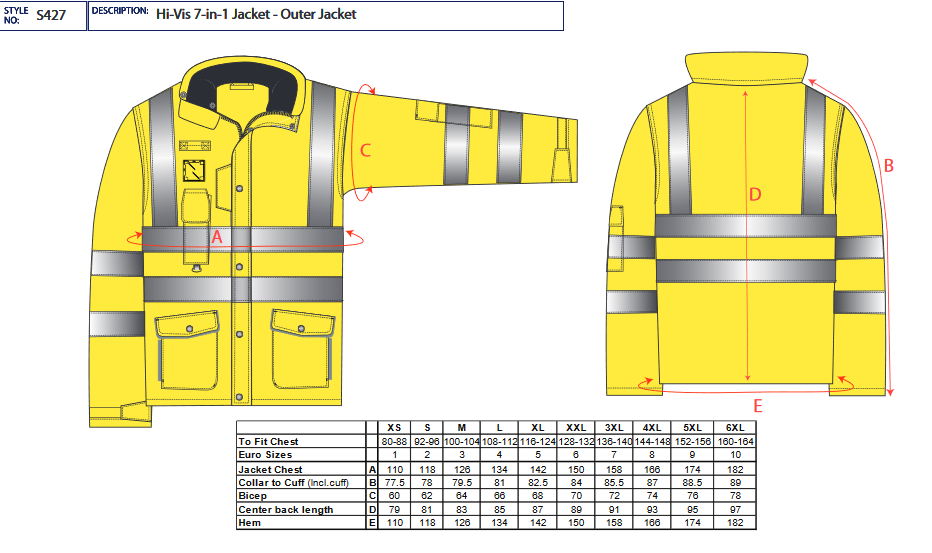Click the red letter E below back hem
This screenshot has width=932, height=553.
coord(758,406)
